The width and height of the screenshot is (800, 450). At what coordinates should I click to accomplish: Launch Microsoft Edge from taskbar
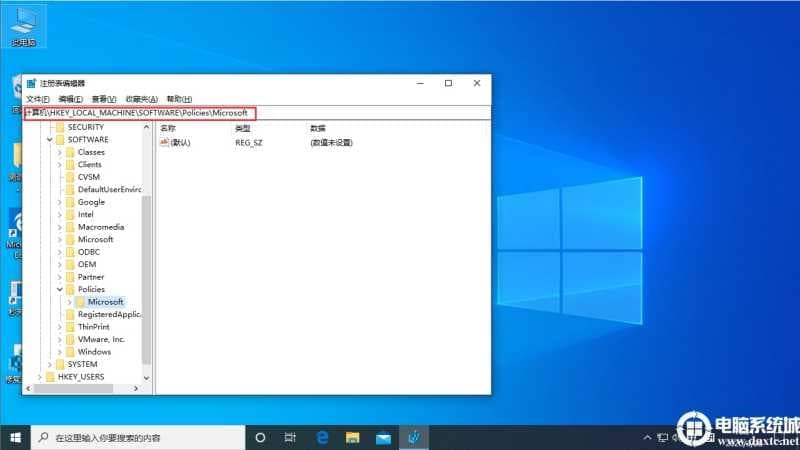click(322, 438)
